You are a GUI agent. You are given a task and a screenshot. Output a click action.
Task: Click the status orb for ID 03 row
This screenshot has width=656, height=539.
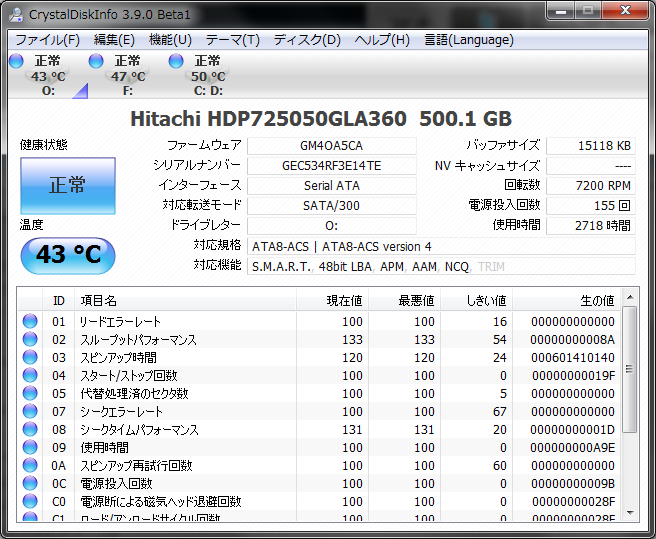pyautogui.click(x=30, y=357)
